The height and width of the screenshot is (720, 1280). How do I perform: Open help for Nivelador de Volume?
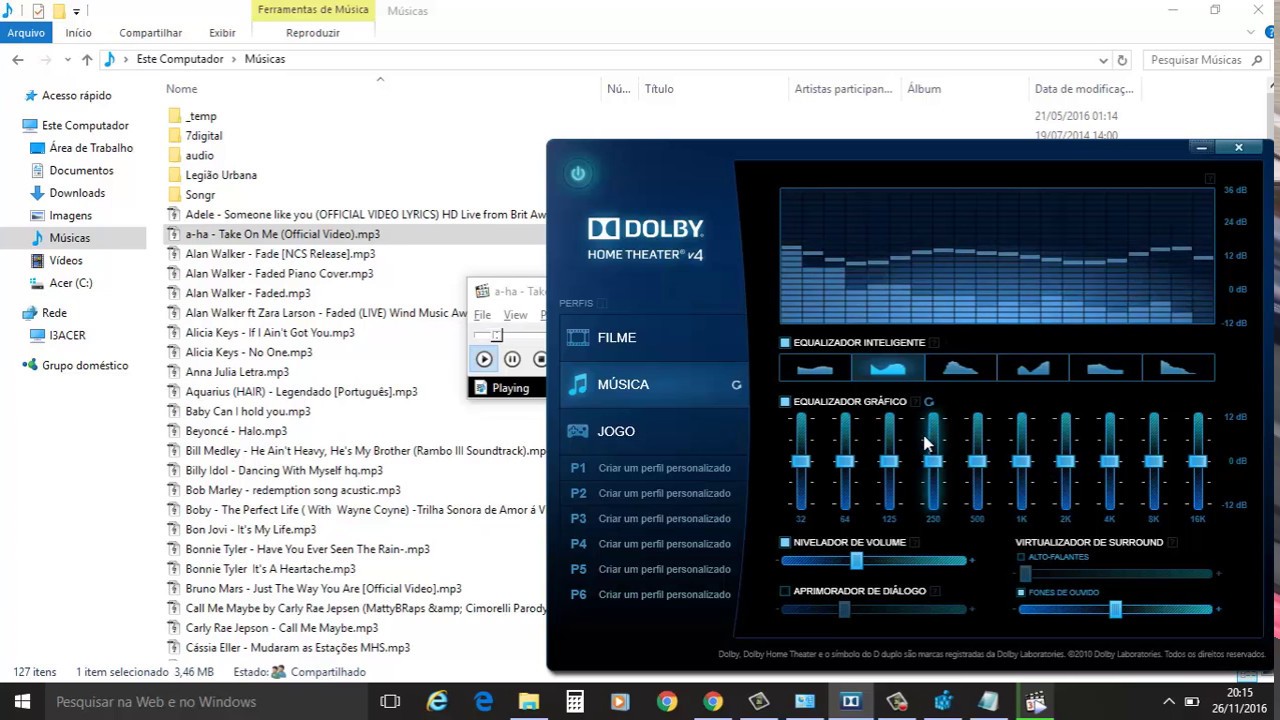tap(915, 543)
